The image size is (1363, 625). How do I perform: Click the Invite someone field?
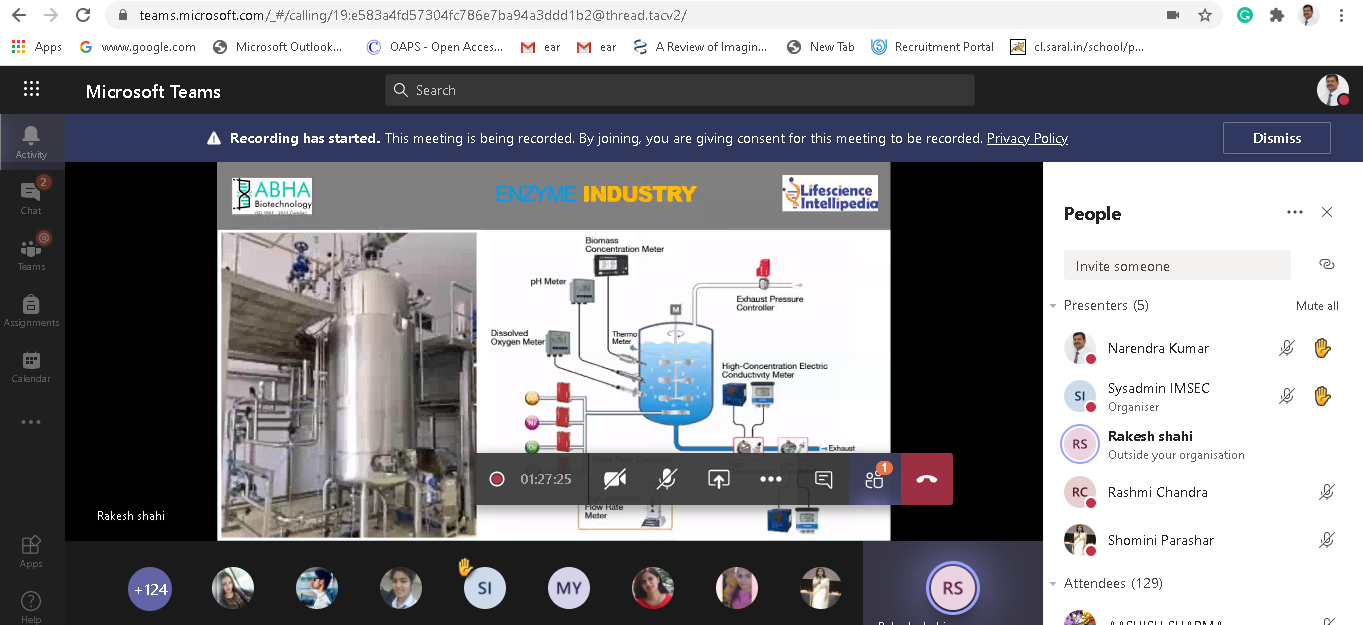click(x=1176, y=266)
